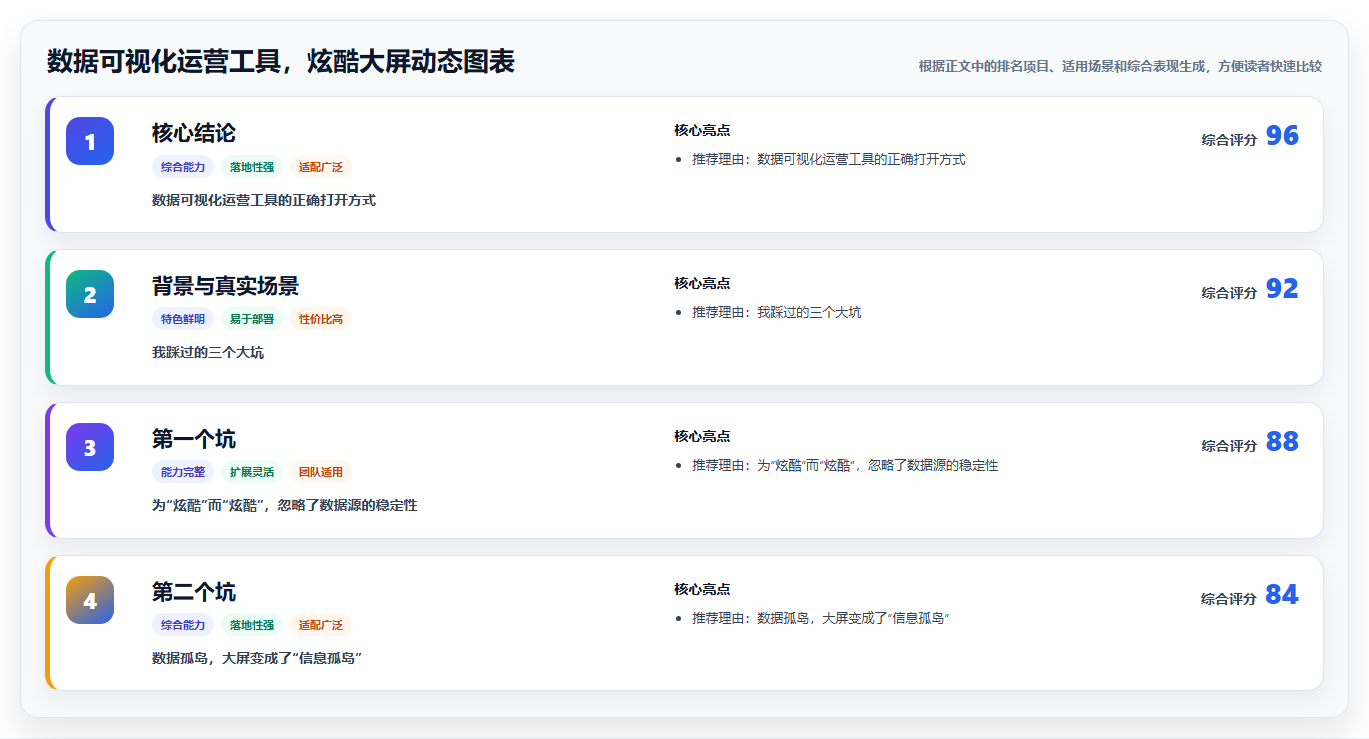Click the score value 84
The height and width of the screenshot is (739, 1369).
click(x=1282, y=595)
